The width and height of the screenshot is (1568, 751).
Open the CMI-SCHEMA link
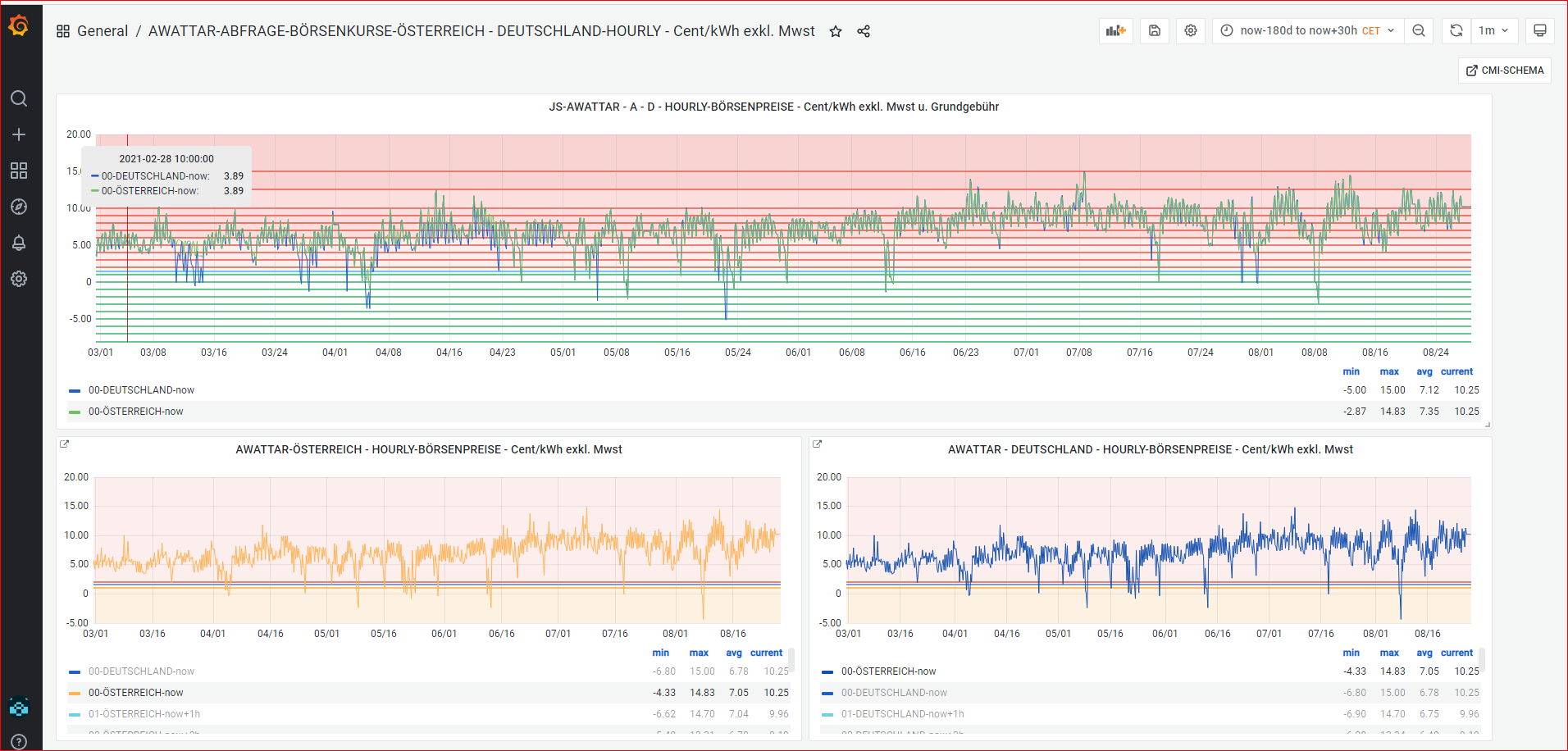click(x=1505, y=71)
